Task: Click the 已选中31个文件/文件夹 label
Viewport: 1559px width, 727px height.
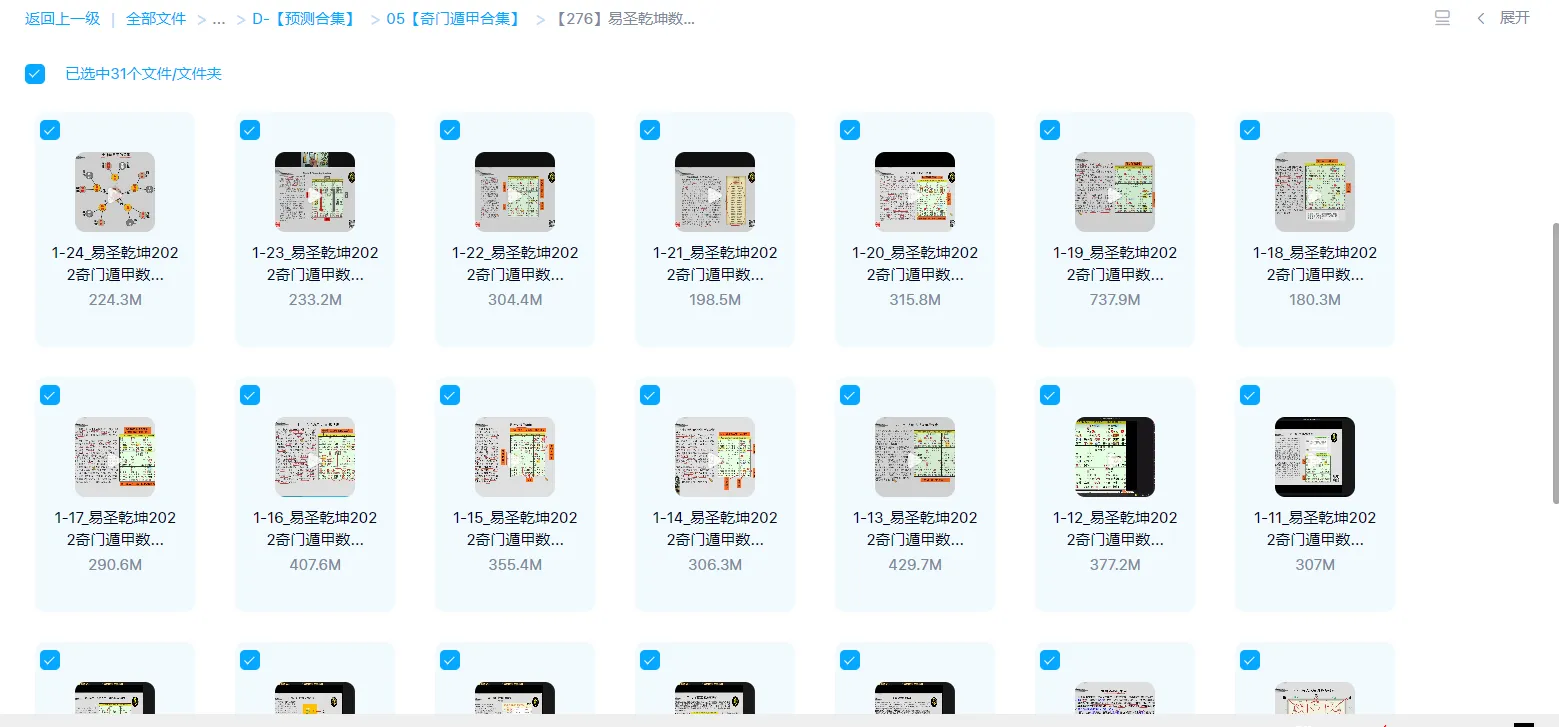Action: click(144, 73)
